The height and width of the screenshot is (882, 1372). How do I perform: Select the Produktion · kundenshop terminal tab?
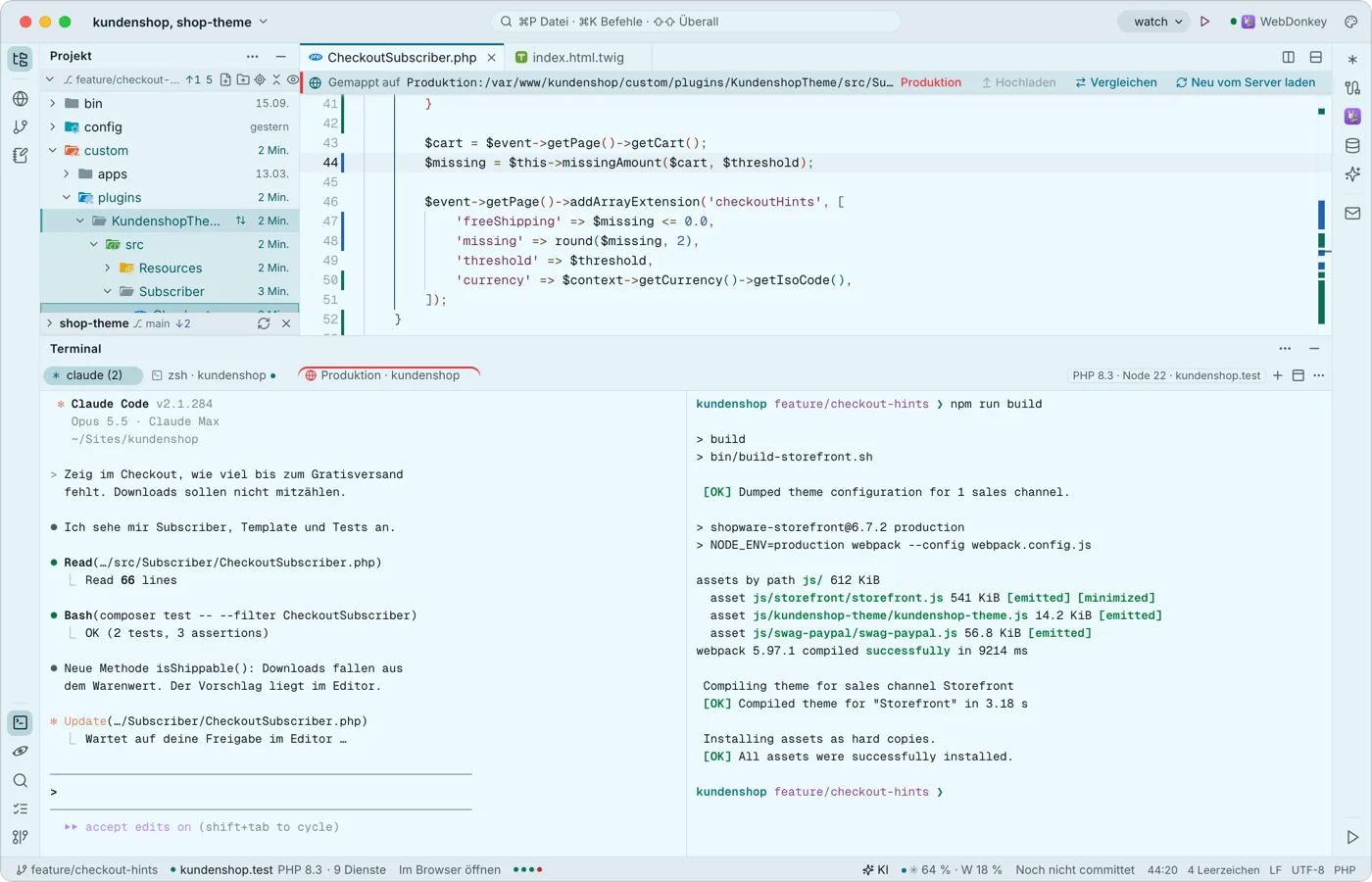(x=389, y=375)
